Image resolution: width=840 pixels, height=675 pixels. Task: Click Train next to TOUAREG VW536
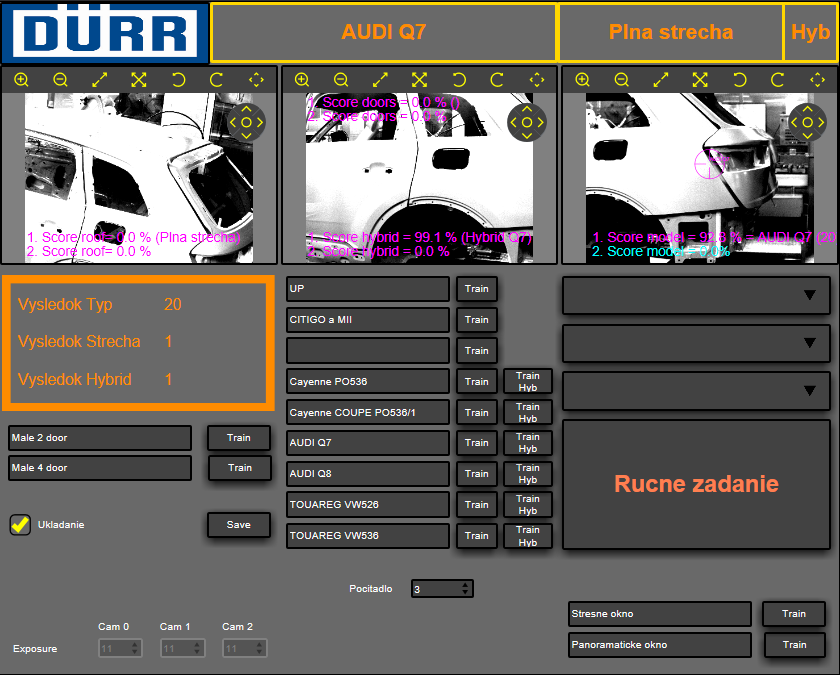[x=477, y=536]
